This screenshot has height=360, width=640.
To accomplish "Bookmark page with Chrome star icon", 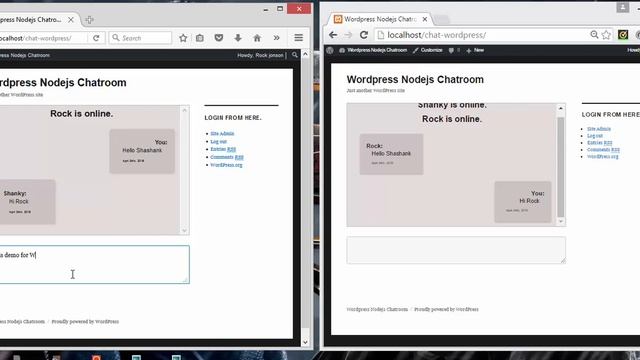I will 607,35.
